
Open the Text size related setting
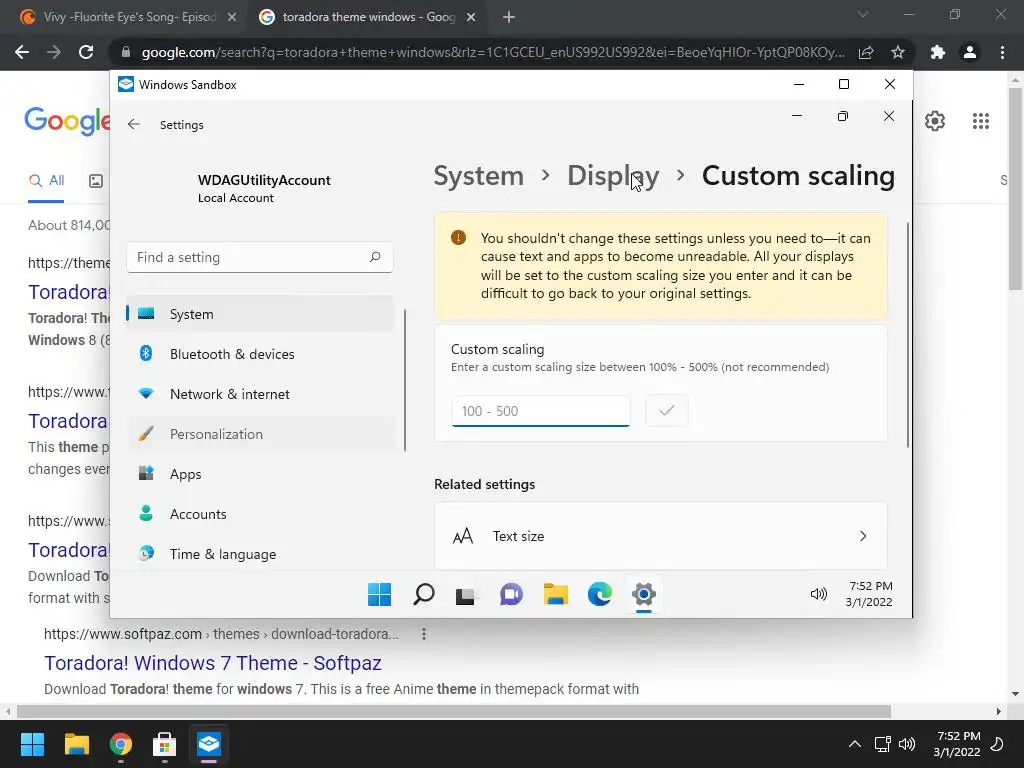point(660,536)
